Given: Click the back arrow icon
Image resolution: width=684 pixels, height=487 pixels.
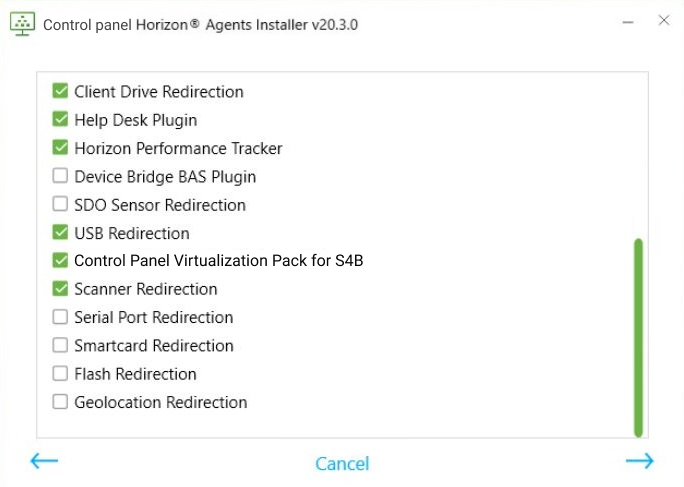Looking at the screenshot, I should click(x=45, y=461).
